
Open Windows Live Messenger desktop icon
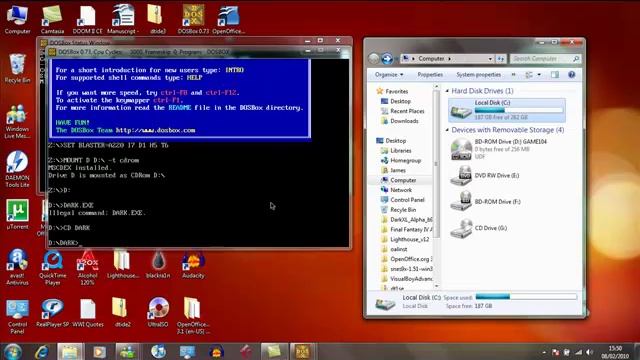pos(17,121)
